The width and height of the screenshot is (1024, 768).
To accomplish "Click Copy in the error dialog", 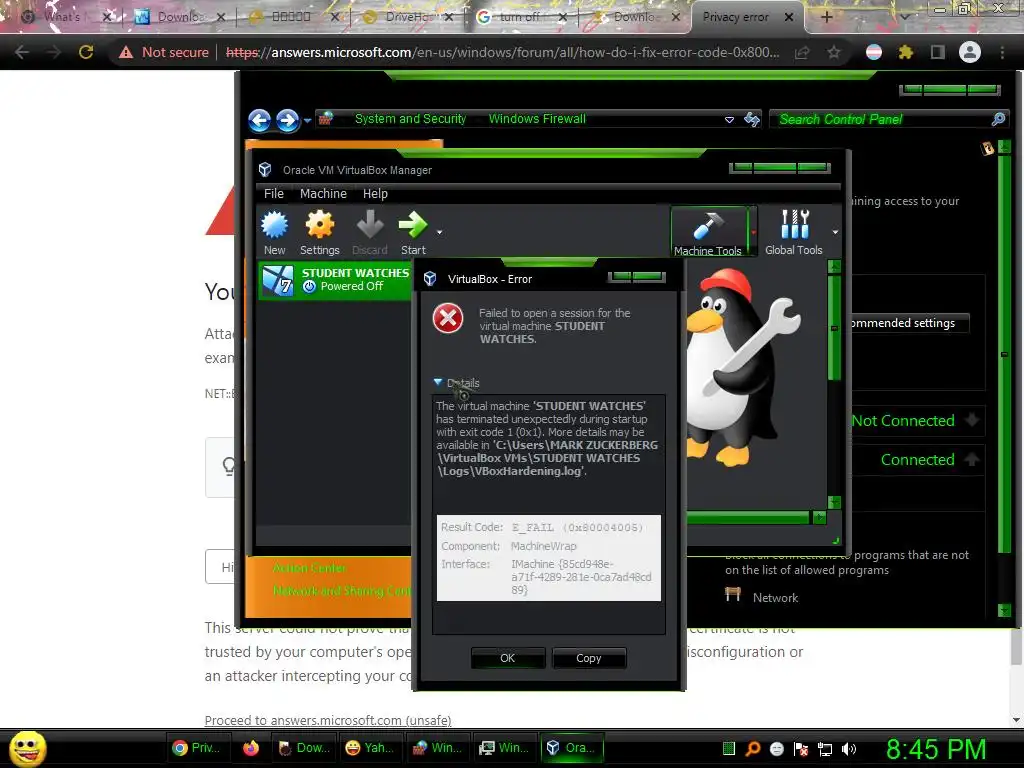I will [x=588, y=658].
